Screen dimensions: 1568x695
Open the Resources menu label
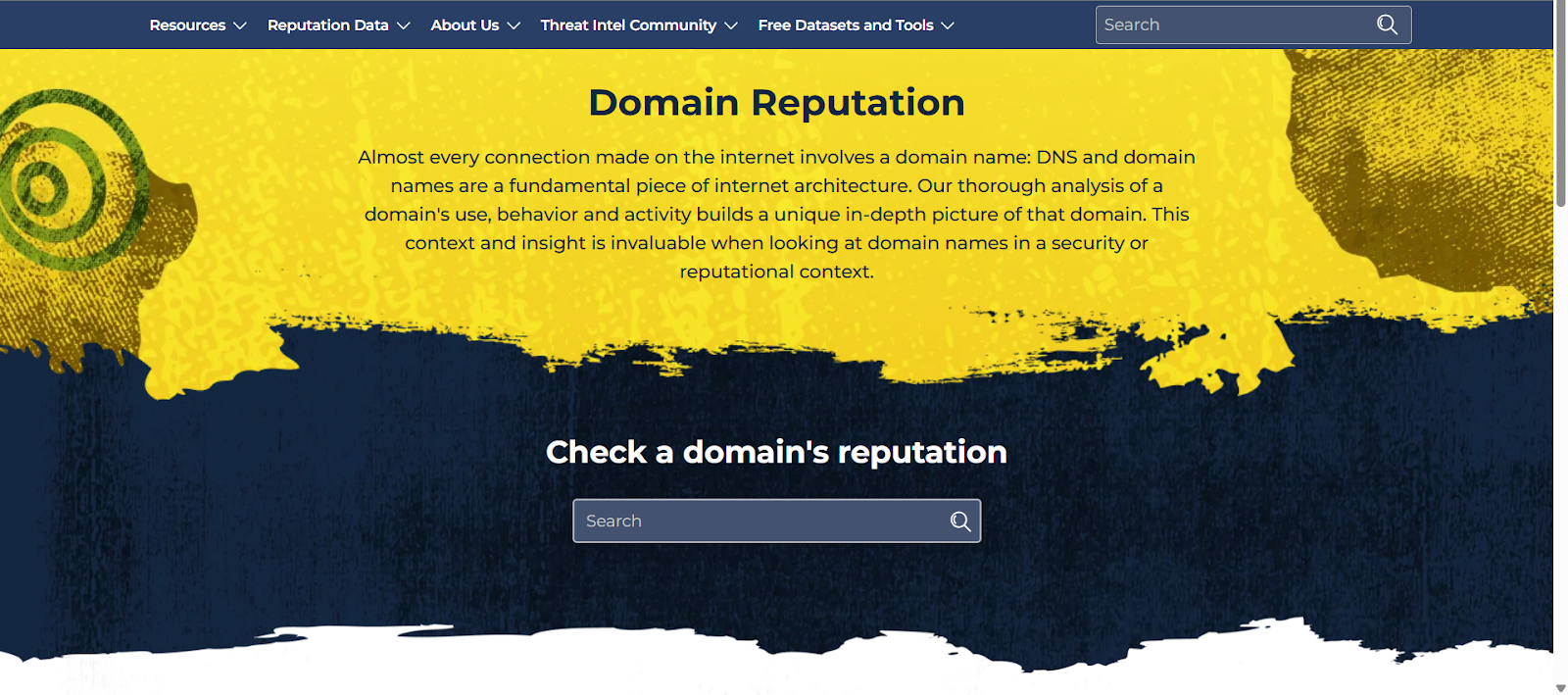(187, 25)
